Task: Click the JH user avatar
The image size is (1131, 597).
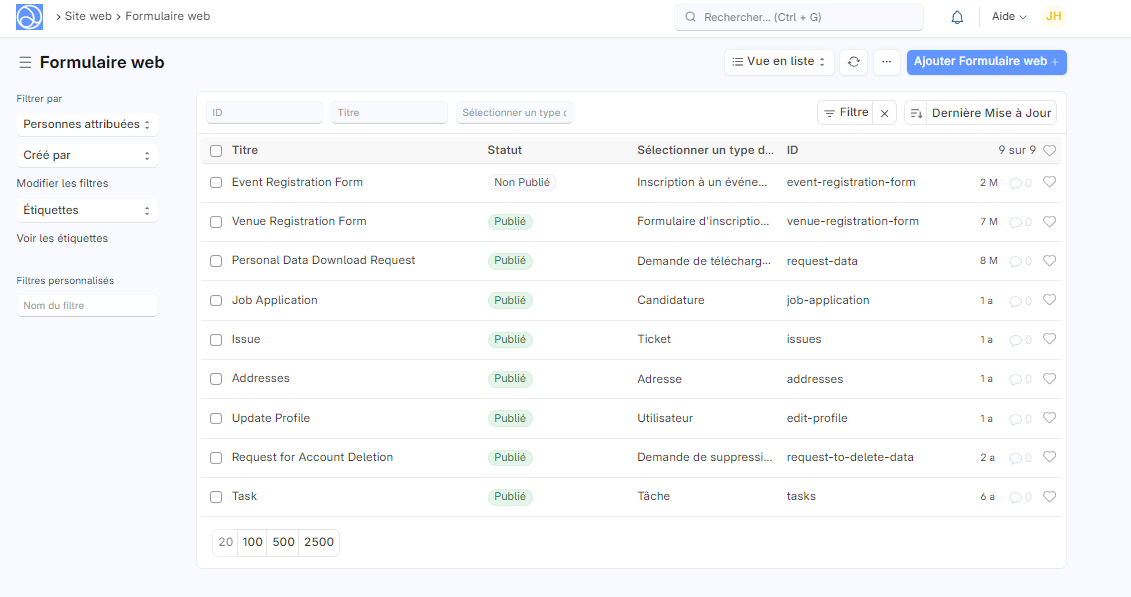Action: [x=1053, y=17]
